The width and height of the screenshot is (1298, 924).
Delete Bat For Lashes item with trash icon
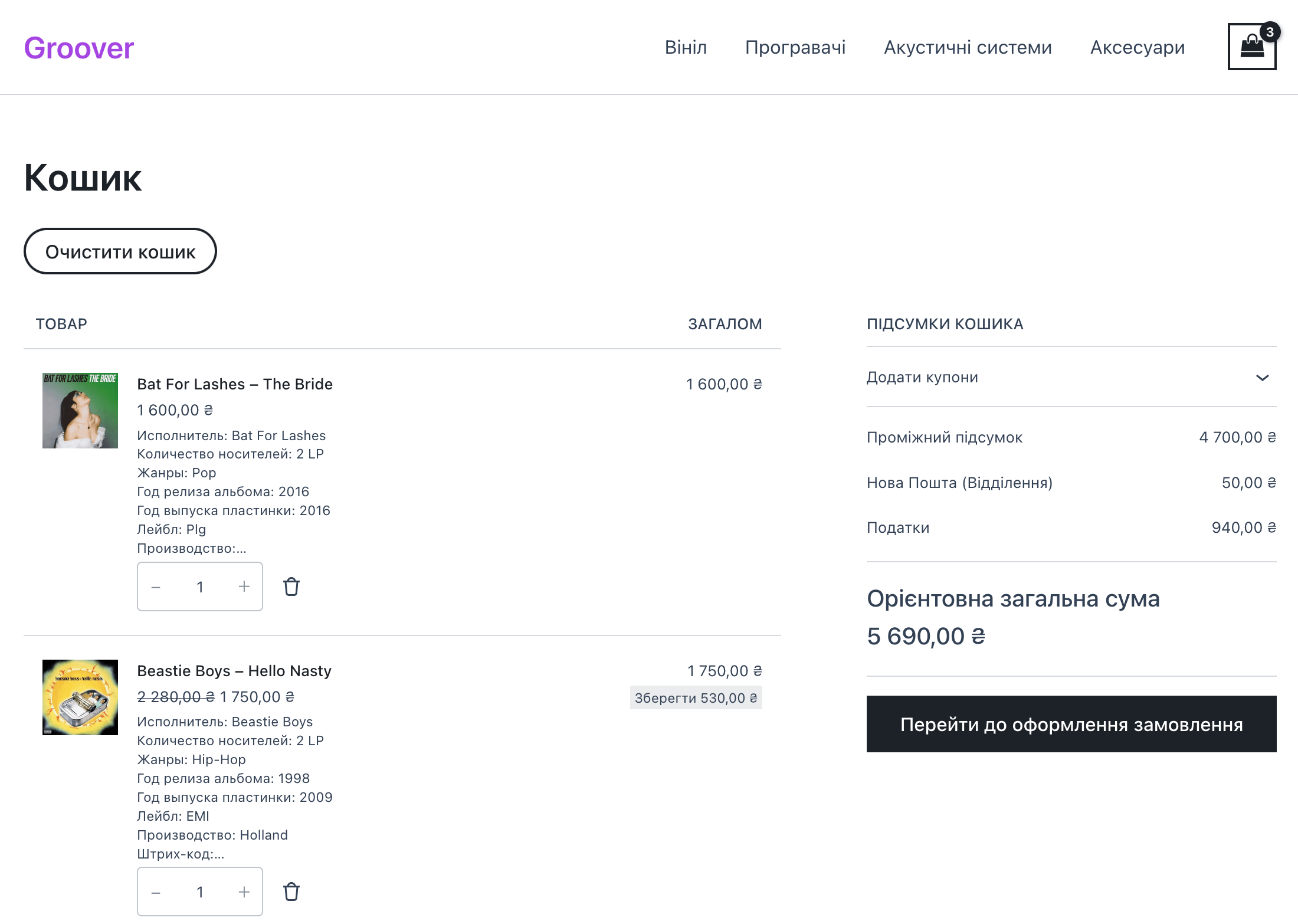291,586
